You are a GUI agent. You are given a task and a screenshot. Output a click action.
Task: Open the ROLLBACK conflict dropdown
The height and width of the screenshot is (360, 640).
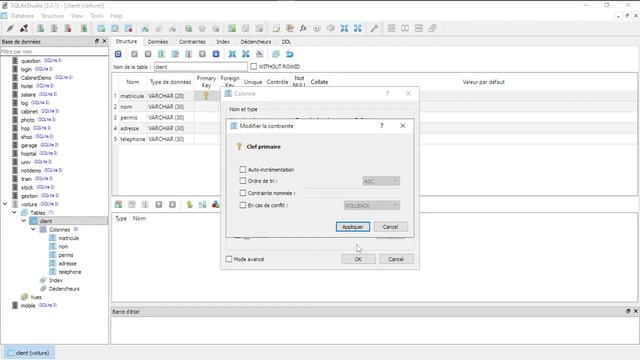click(x=371, y=205)
